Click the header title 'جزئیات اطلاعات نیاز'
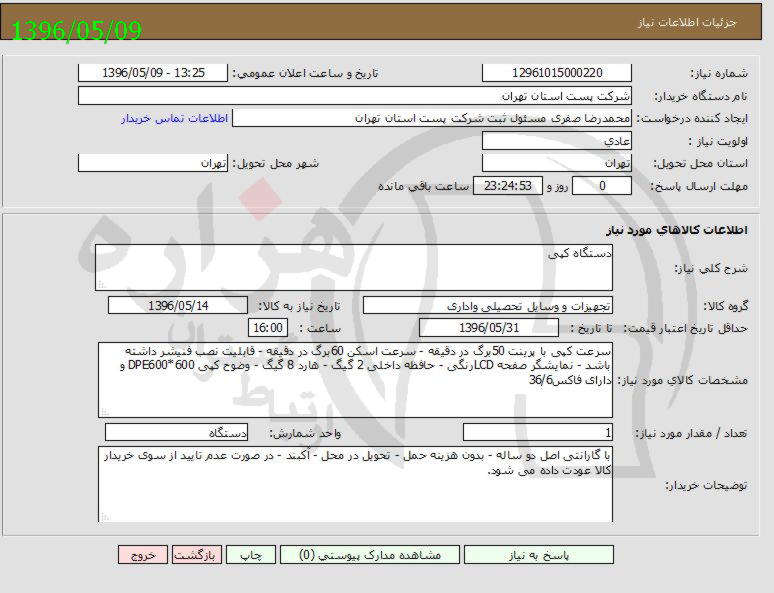 pos(687,23)
